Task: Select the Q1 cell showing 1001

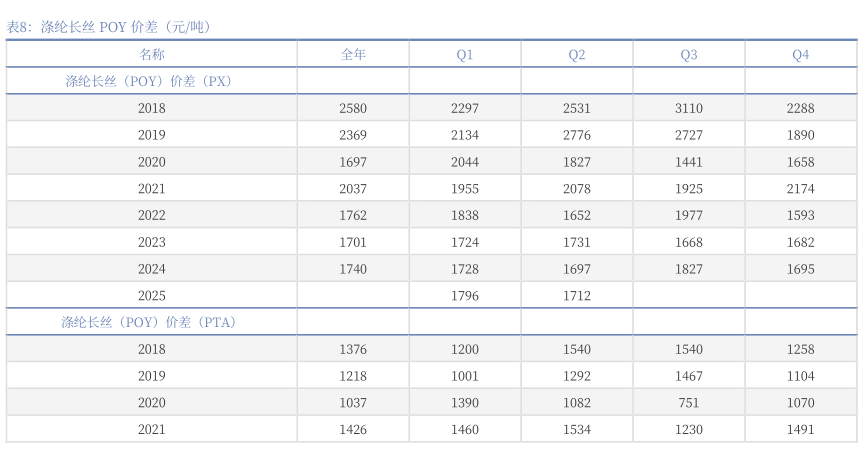Action: click(x=465, y=376)
